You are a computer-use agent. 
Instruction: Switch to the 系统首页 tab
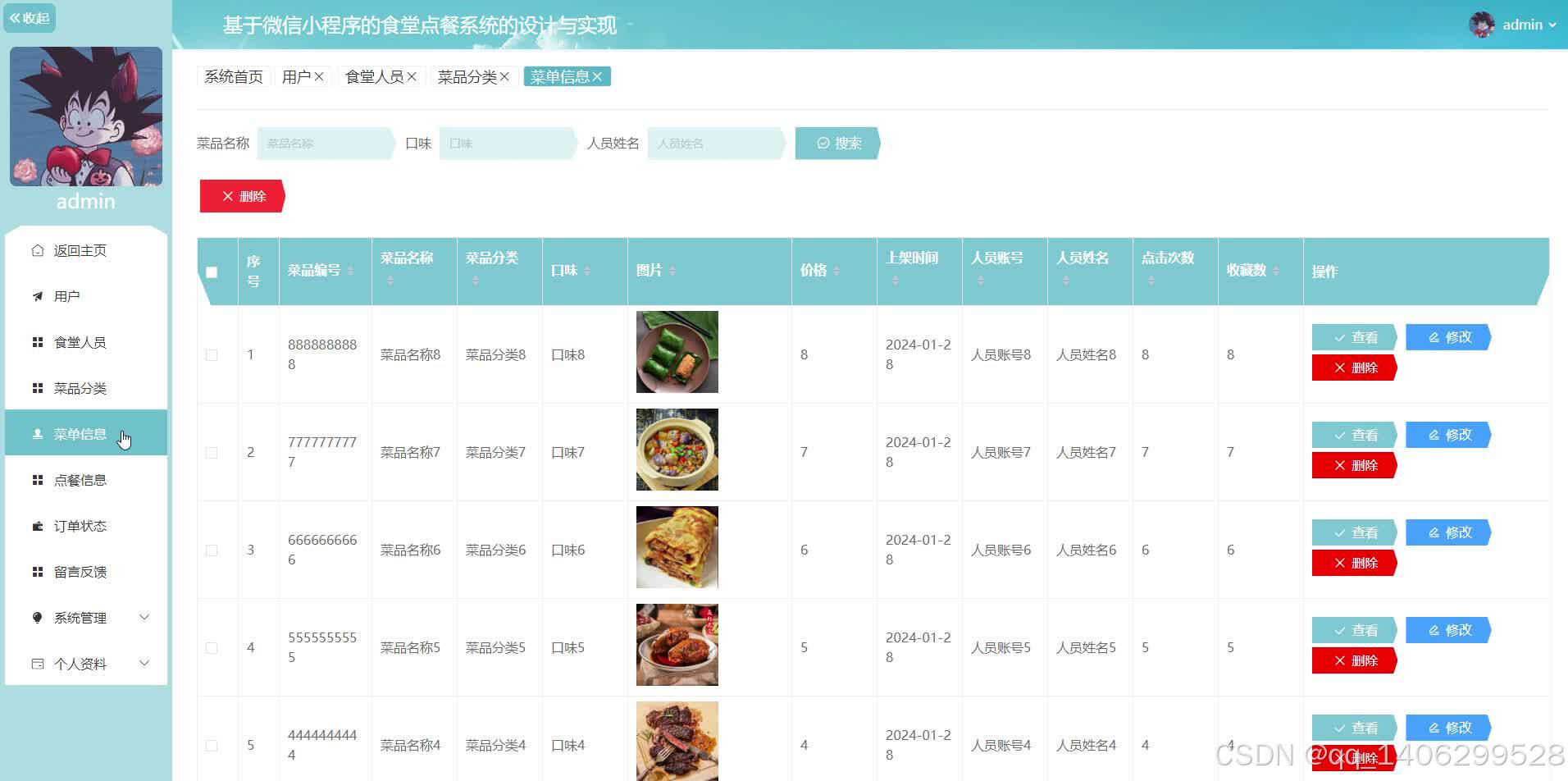pyautogui.click(x=234, y=76)
